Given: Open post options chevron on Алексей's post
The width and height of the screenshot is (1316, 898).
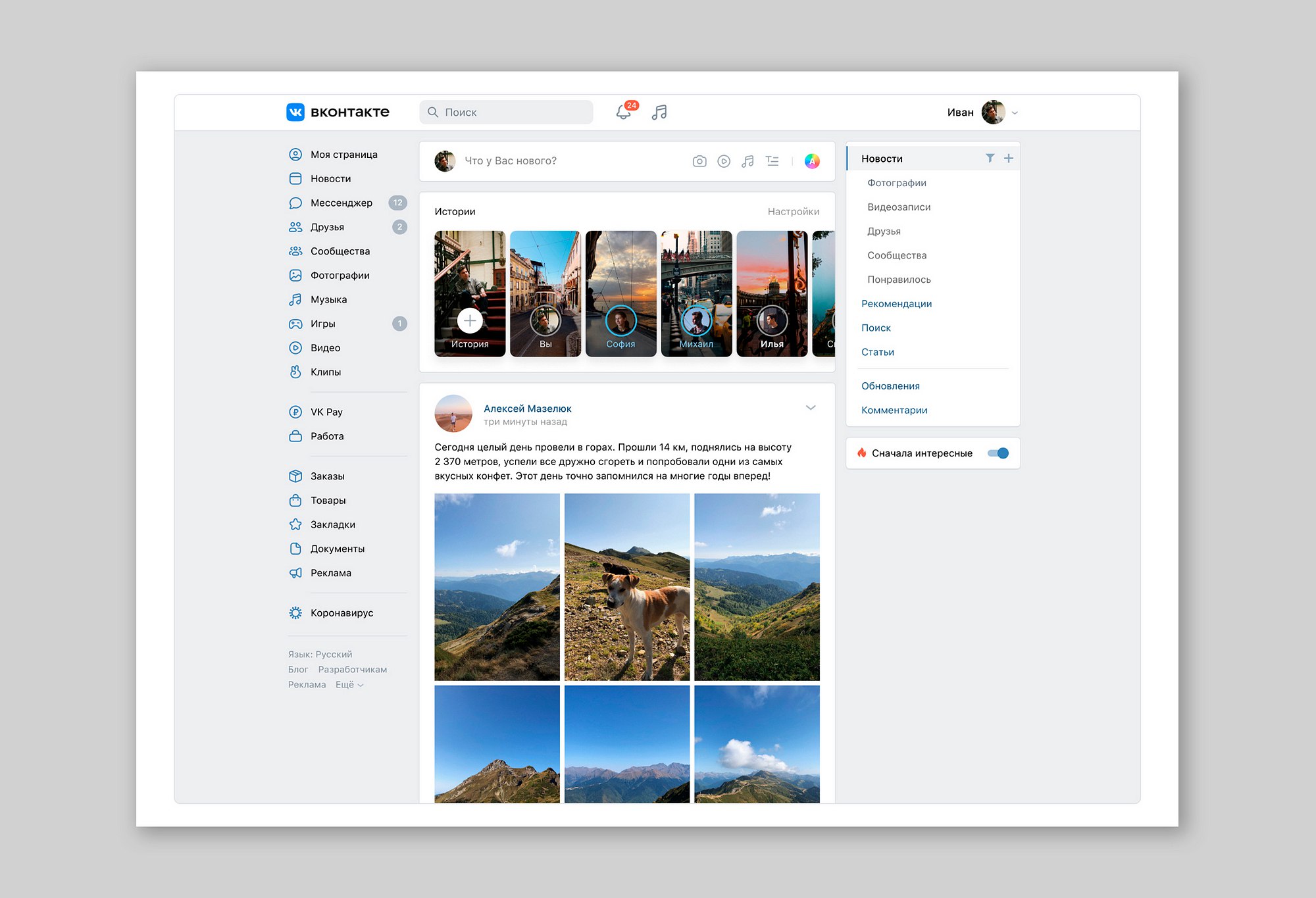Looking at the screenshot, I should click(x=811, y=407).
